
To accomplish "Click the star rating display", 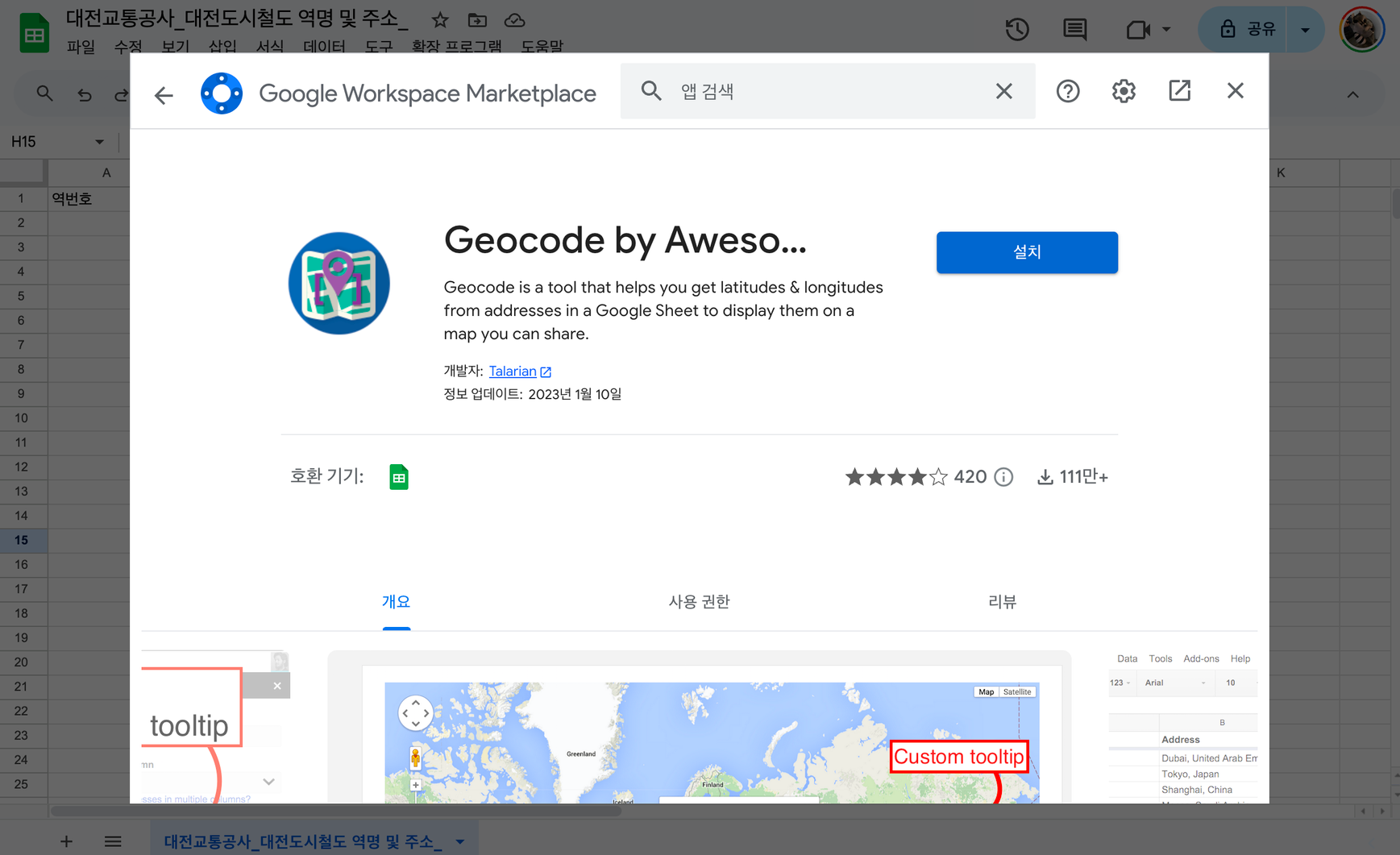I will tap(895, 477).
